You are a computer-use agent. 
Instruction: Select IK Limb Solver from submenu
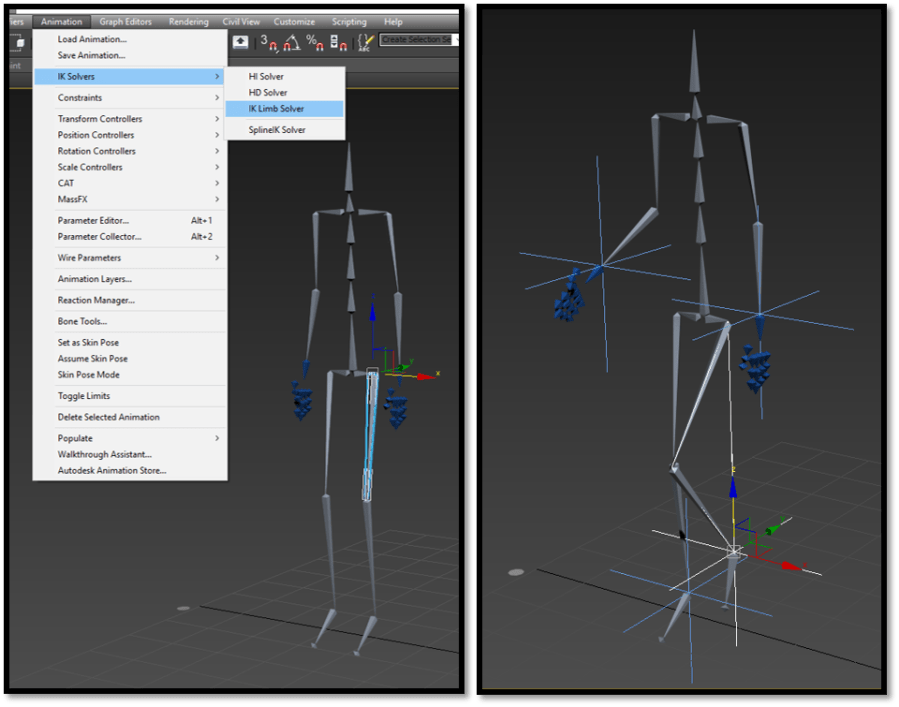tap(276, 109)
